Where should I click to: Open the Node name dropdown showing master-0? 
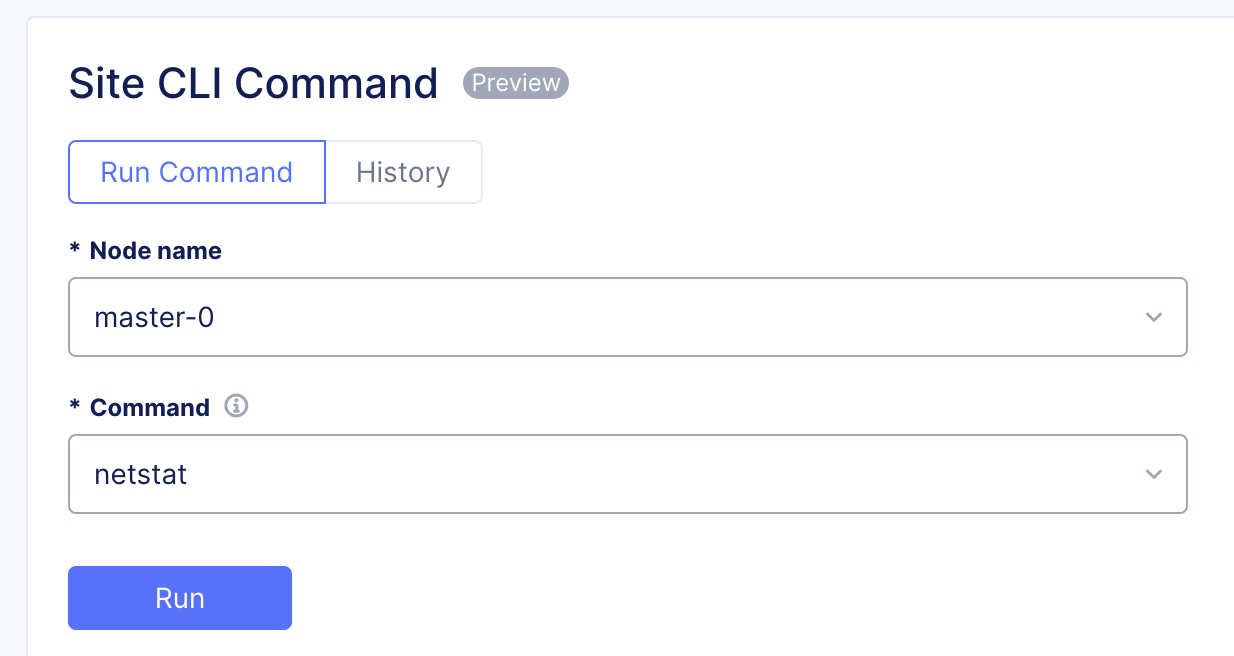pos(628,317)
